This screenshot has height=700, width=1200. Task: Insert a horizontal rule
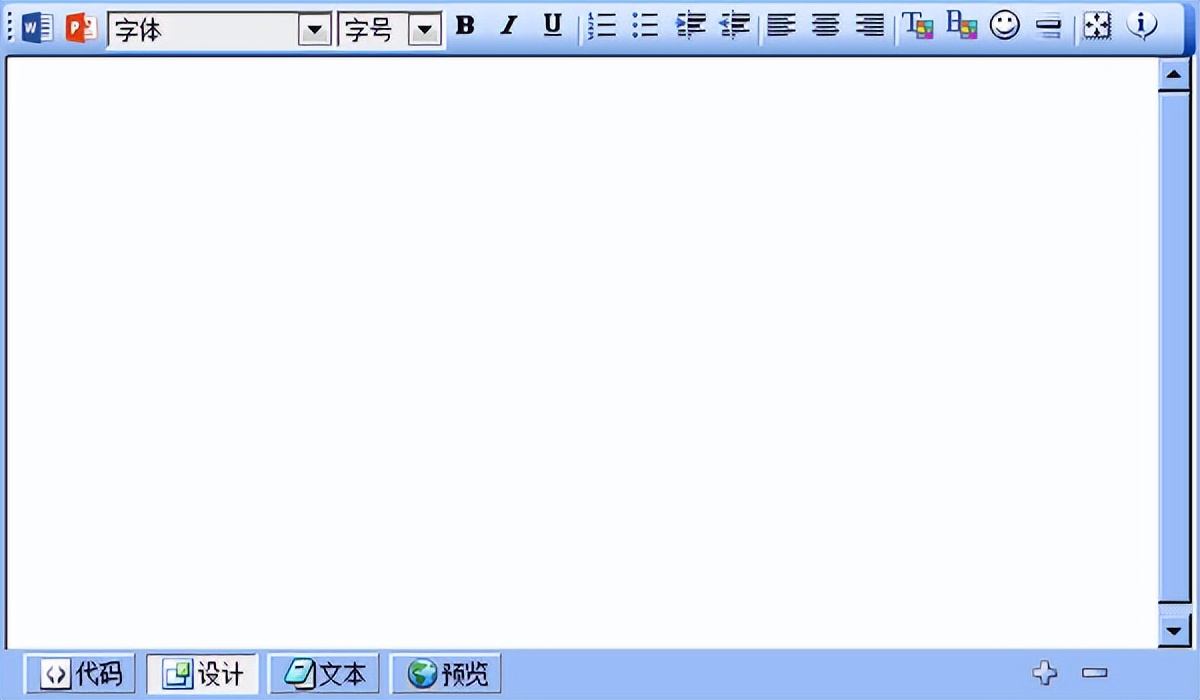1048,27
